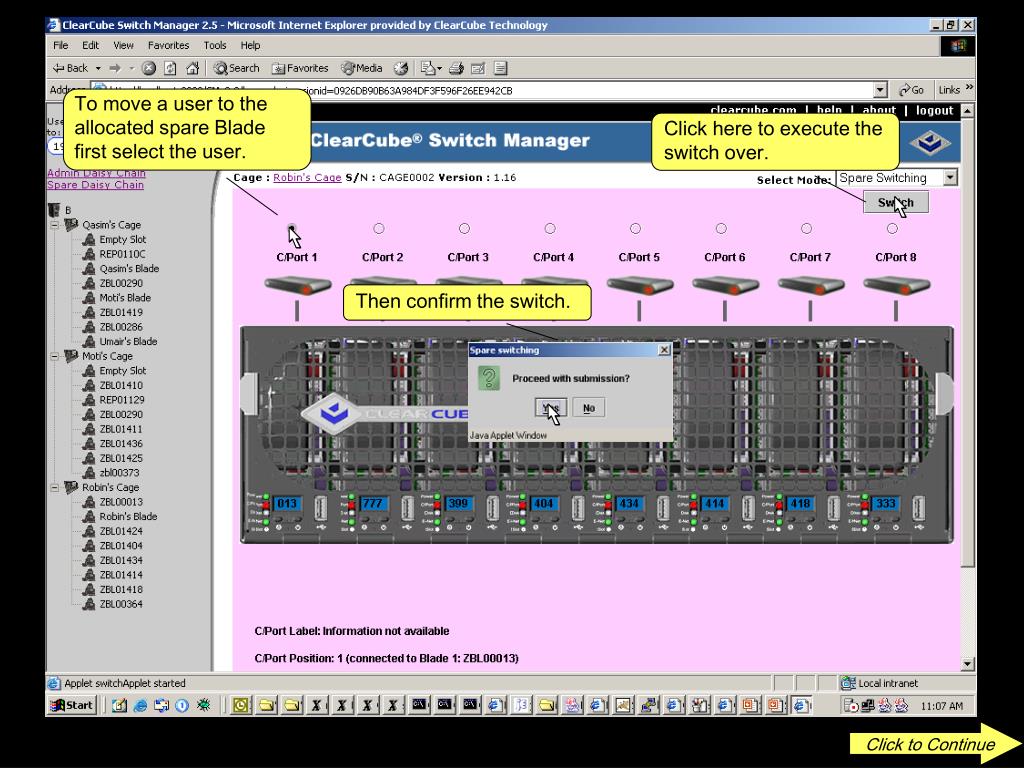Viewport: 1024px width, 768px height.
Task: Click the Stop toolbar icon
Action: point(149,68)
